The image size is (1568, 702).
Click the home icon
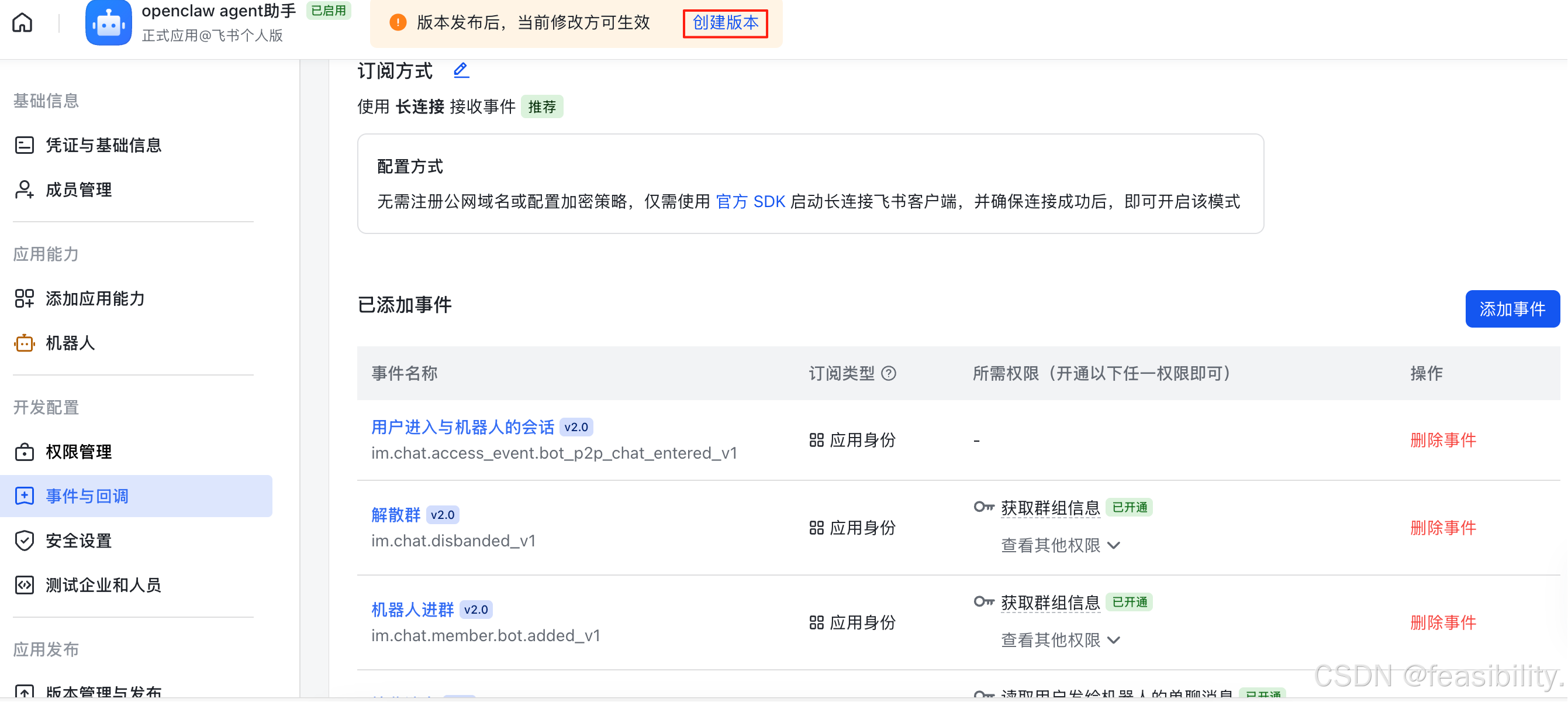pyautogui.click(x=22, y=22)
